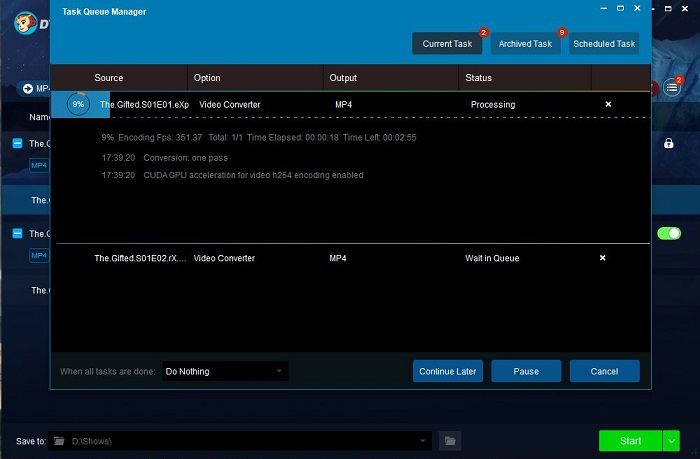Maximize the Task Queue Manager window
This screenshot has width=700, height=459.
pyautogui.click(x=621, y=8)
